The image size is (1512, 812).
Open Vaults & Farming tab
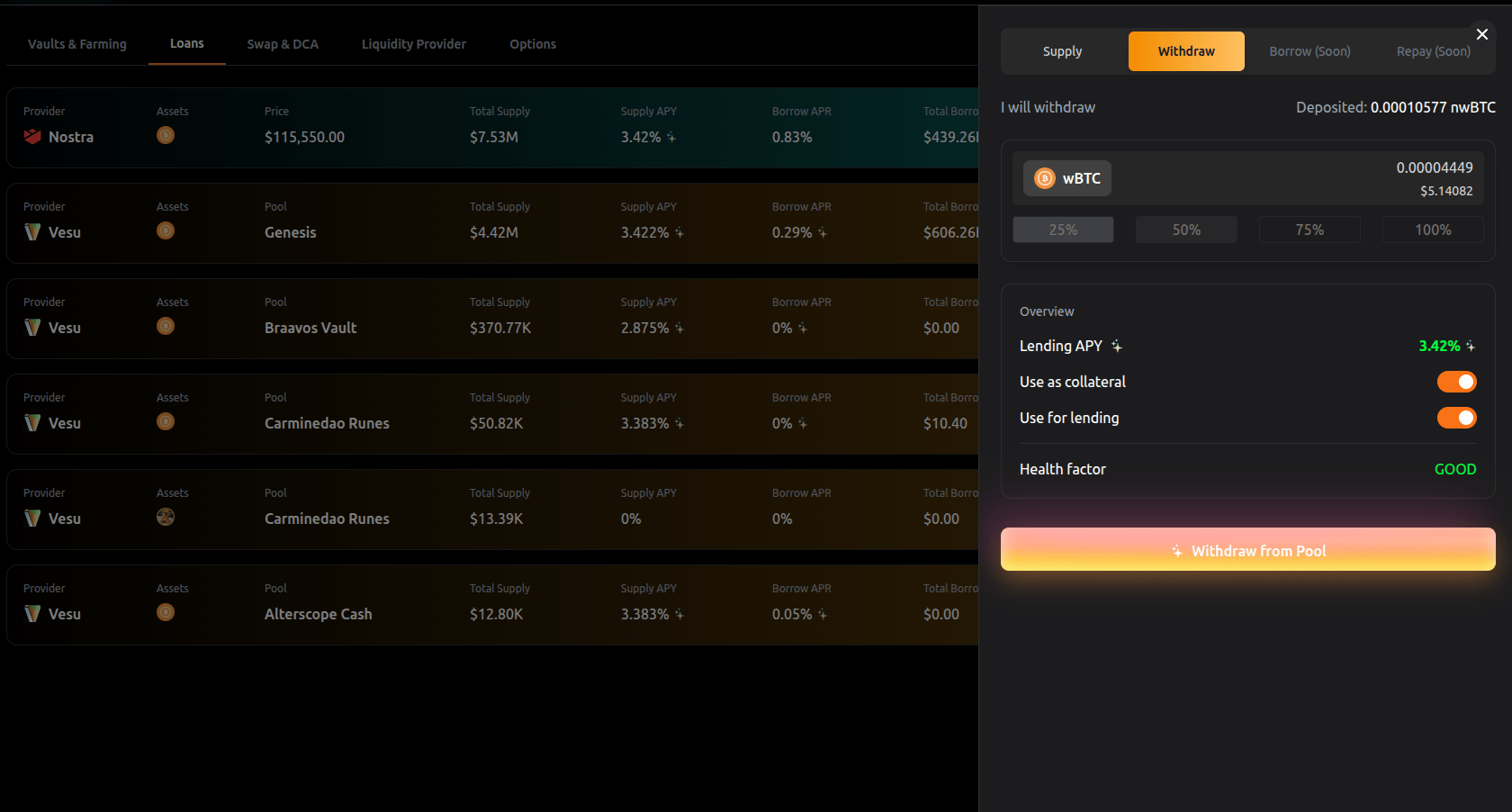tap(77, 44)
